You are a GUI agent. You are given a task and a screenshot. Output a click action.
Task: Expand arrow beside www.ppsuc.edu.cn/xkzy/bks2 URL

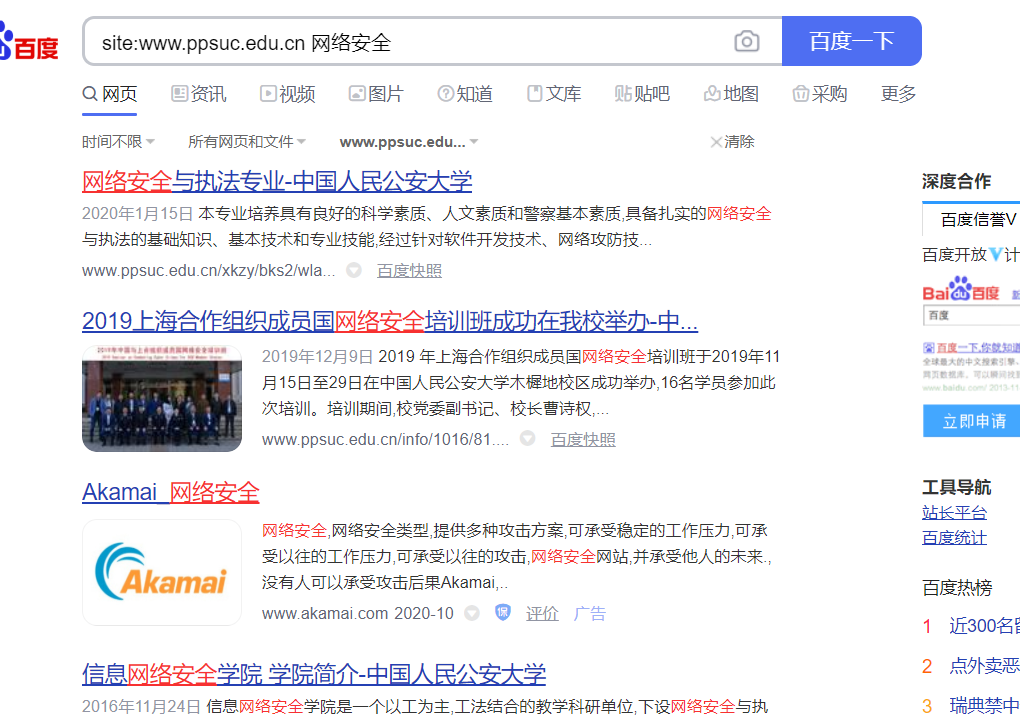pos(354,271)
